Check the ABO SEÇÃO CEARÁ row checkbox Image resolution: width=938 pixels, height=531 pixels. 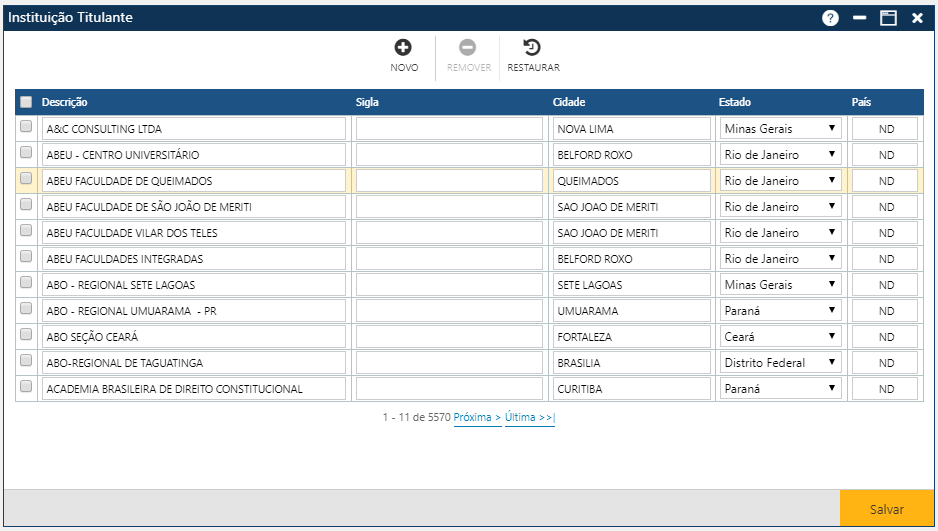tap(26, 334)
